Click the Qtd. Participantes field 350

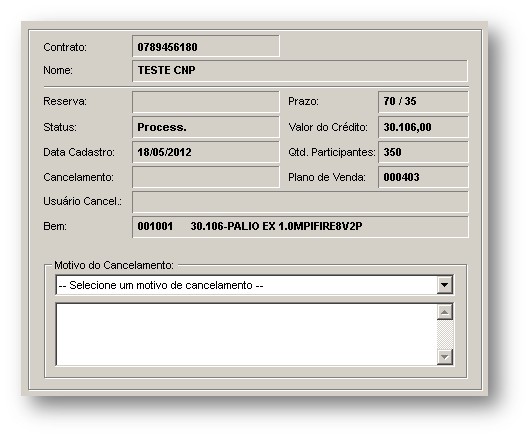423,152
